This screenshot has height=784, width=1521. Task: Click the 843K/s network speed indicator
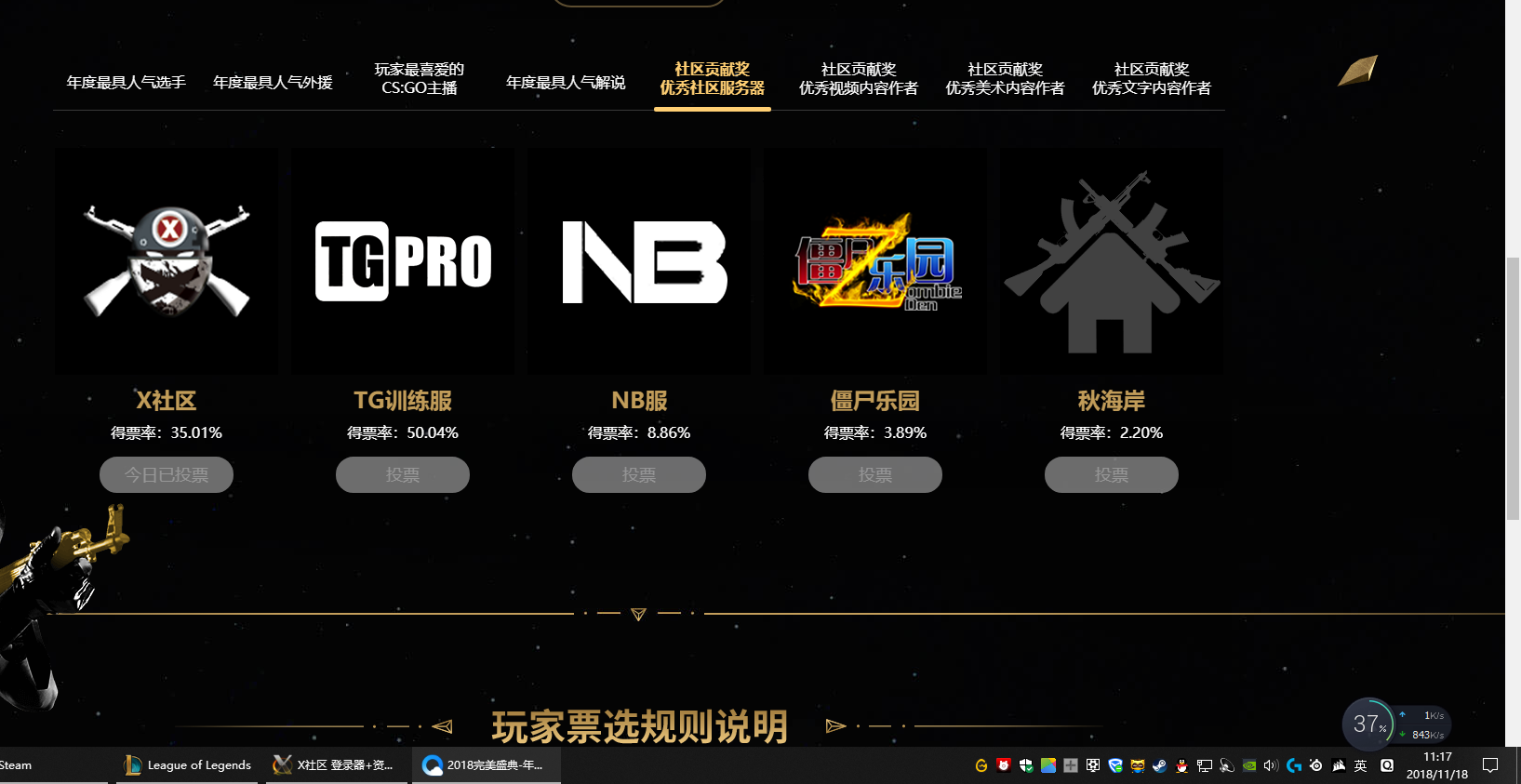[x=1421, y=735]
